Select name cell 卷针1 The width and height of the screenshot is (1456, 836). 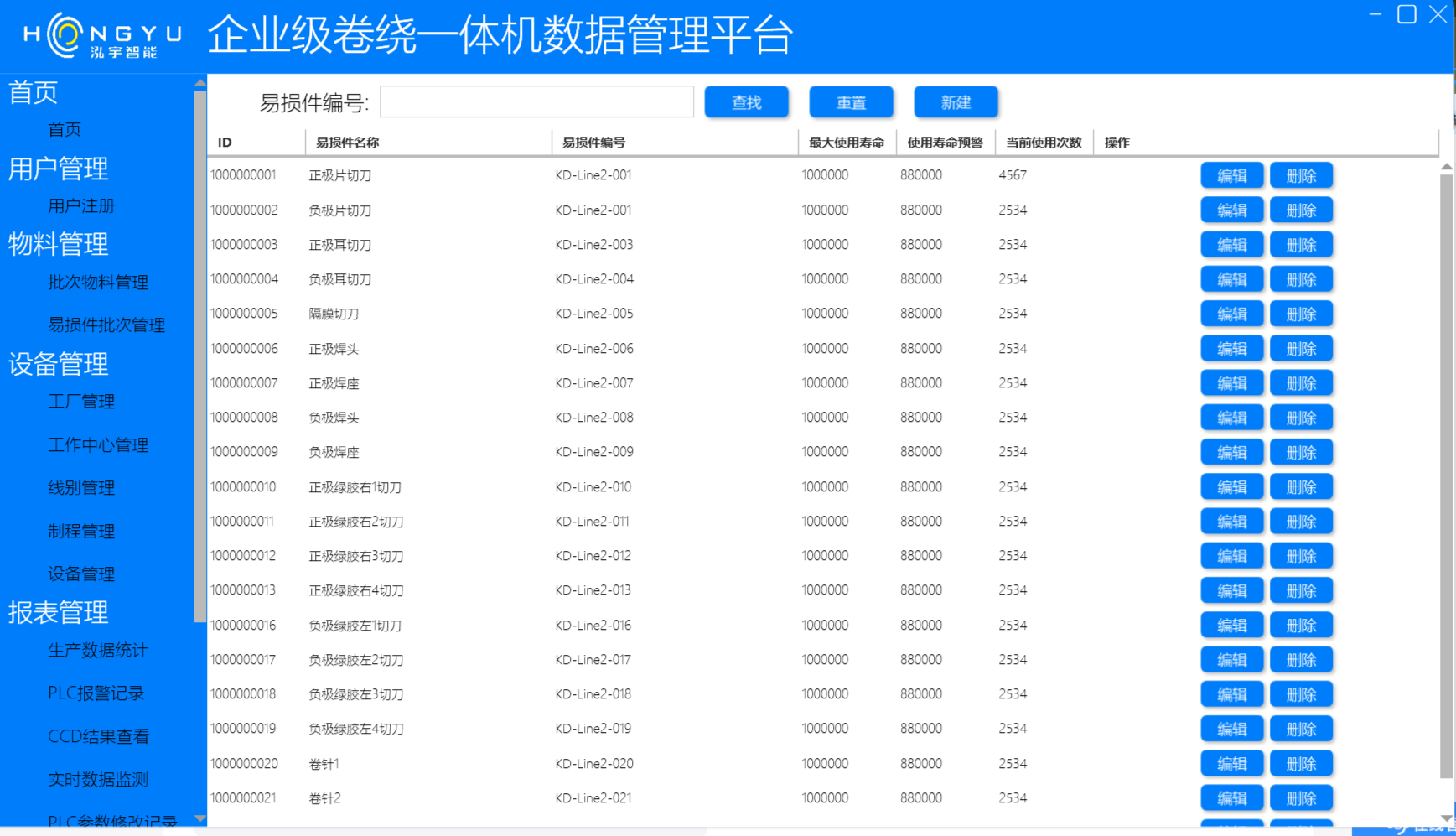pos(324,764)
